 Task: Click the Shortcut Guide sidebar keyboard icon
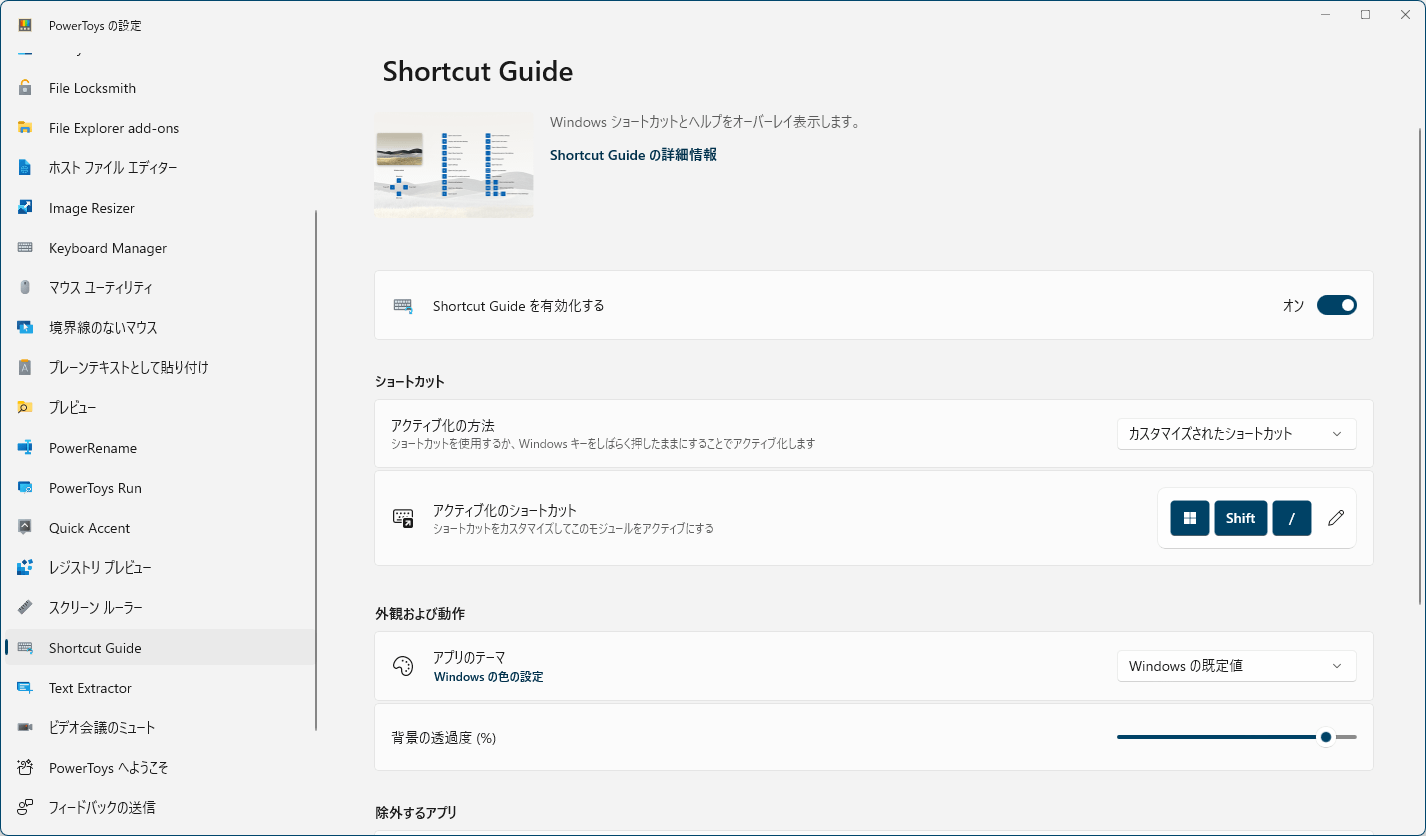[x=25, y=648]
